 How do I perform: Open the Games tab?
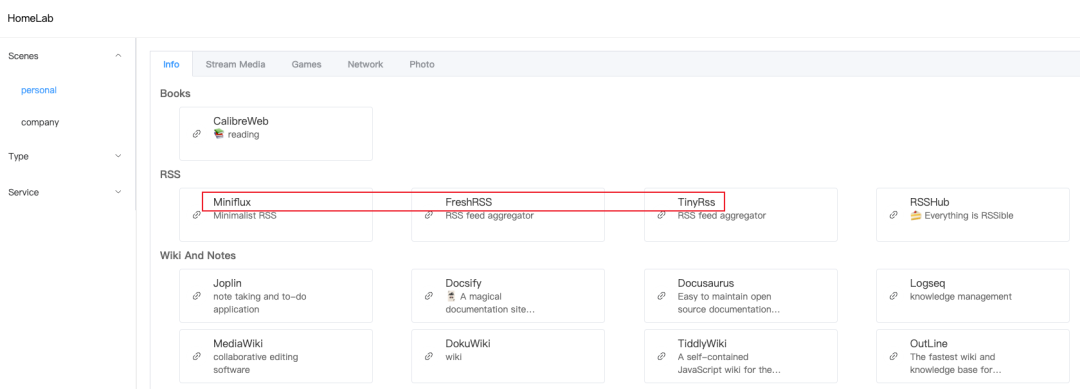307,64
